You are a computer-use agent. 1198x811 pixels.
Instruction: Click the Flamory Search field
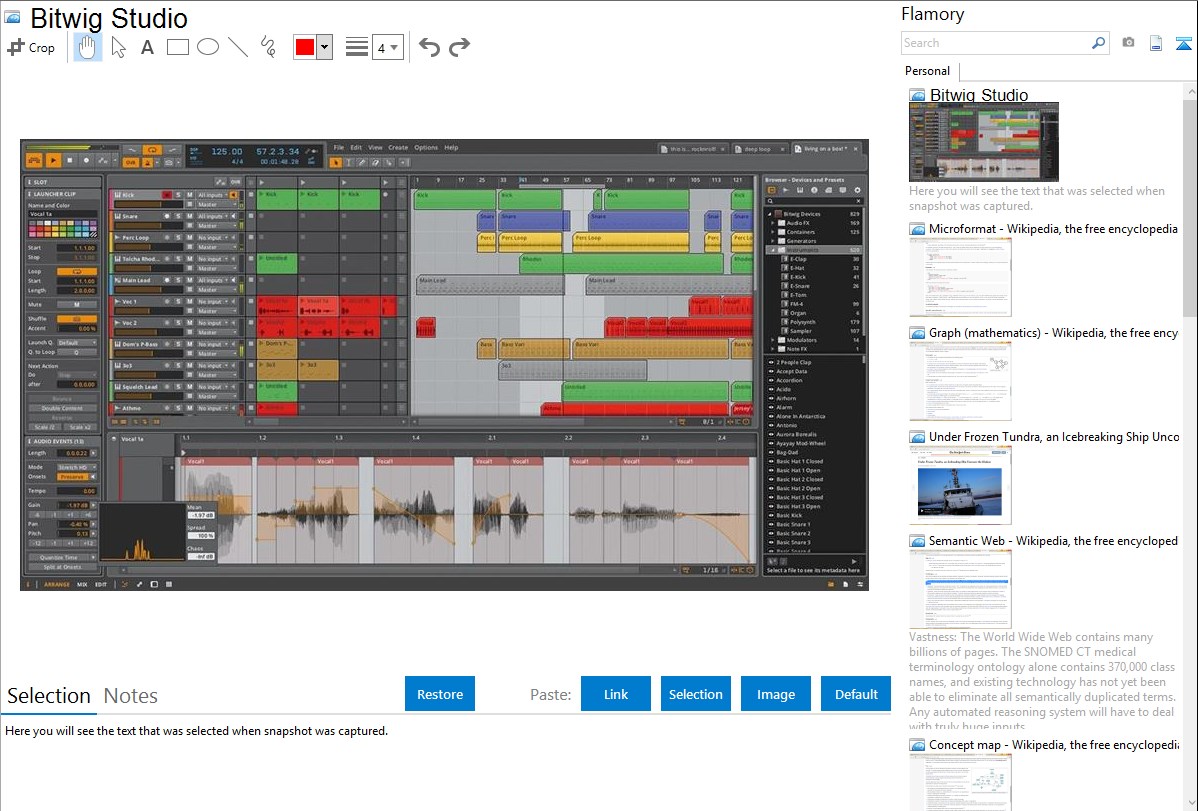pos(996,43)
